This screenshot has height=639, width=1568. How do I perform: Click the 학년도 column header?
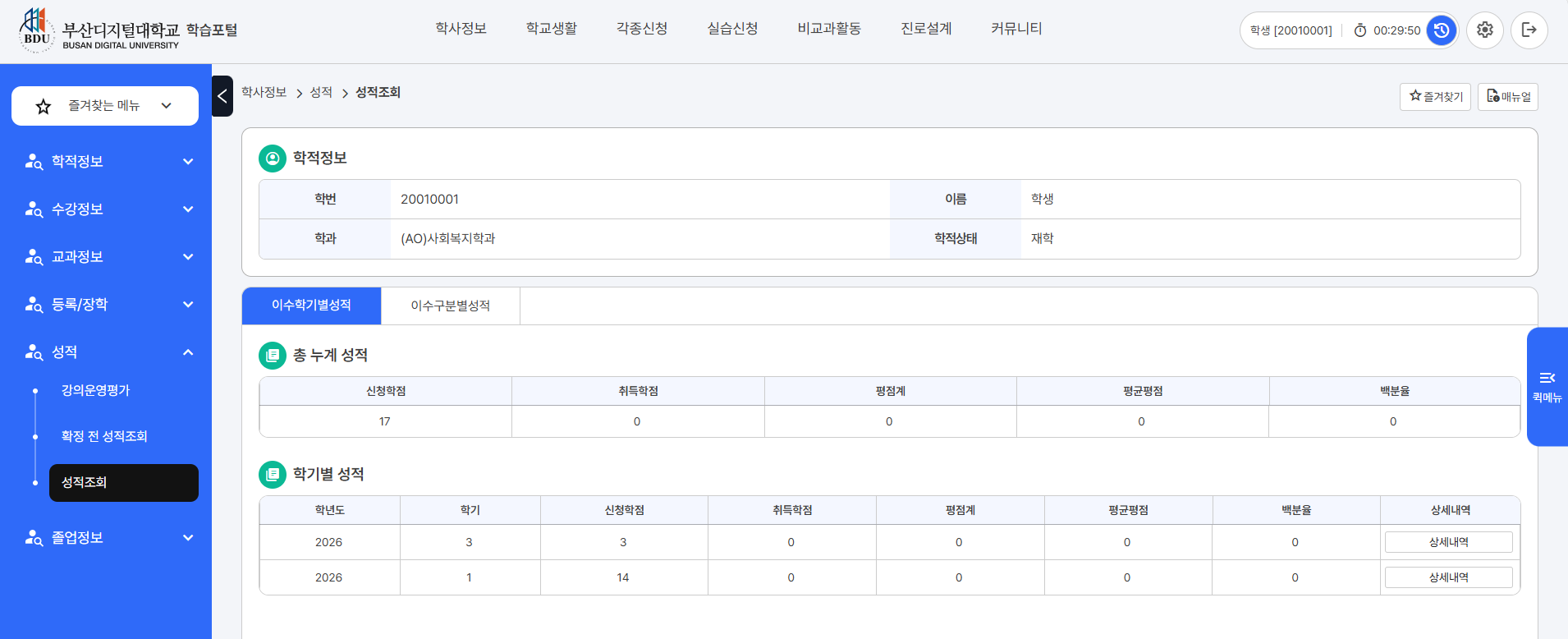(330, 510)
